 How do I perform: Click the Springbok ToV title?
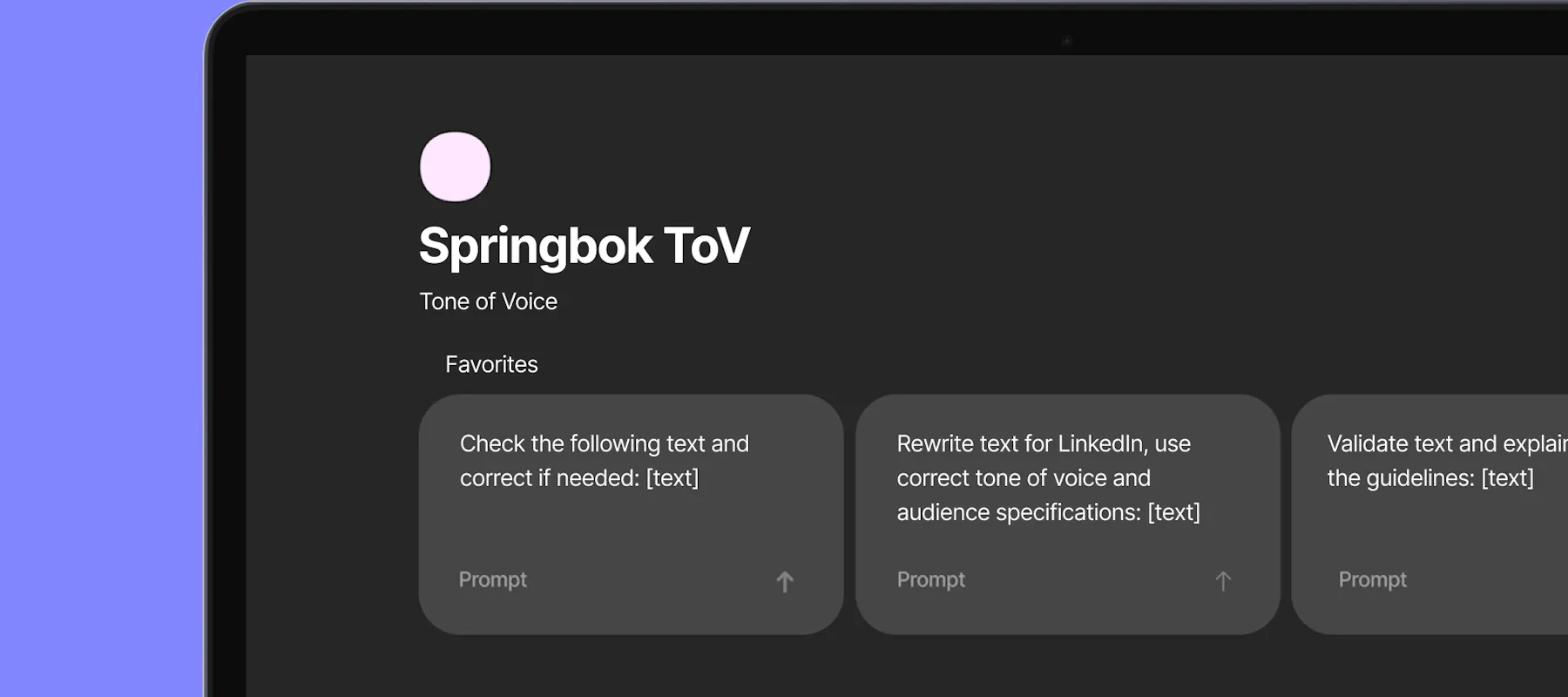[x=584, y=246]
